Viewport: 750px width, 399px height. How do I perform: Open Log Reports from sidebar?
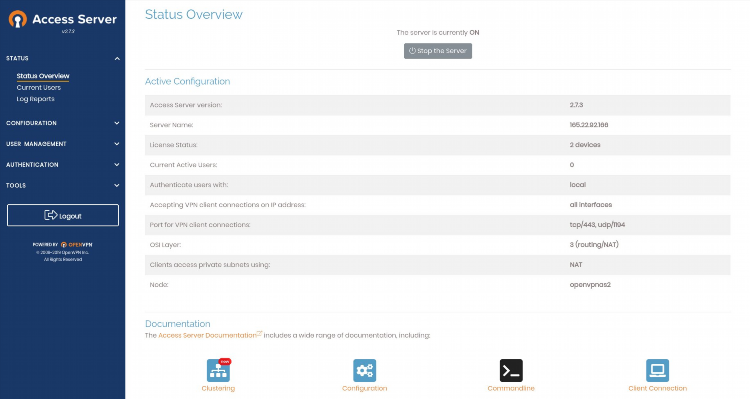tap(35, 99)
